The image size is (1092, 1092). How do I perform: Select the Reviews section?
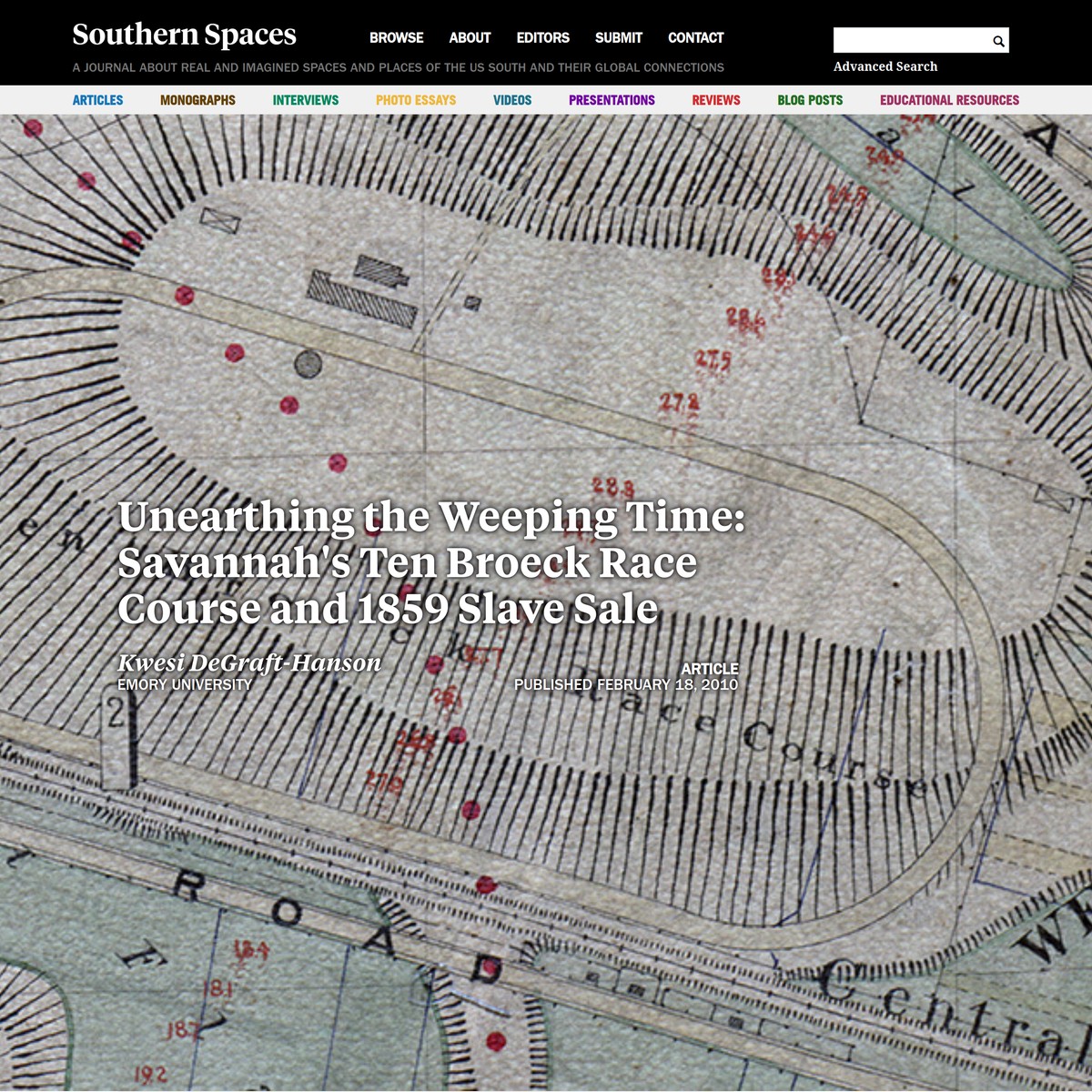coord(715,100)
